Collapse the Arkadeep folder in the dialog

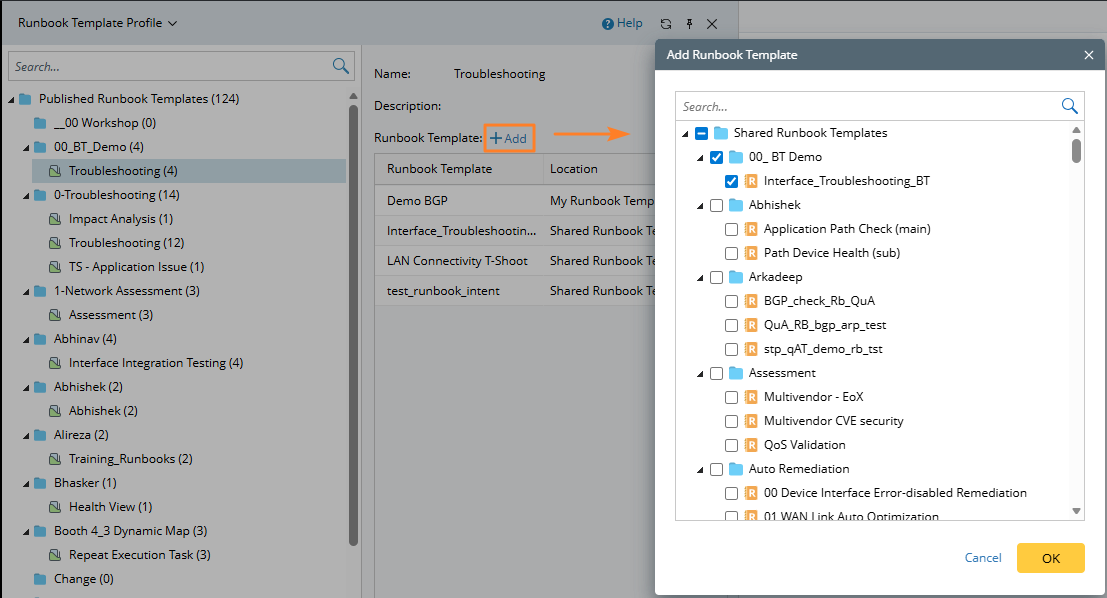coord(700,277)
